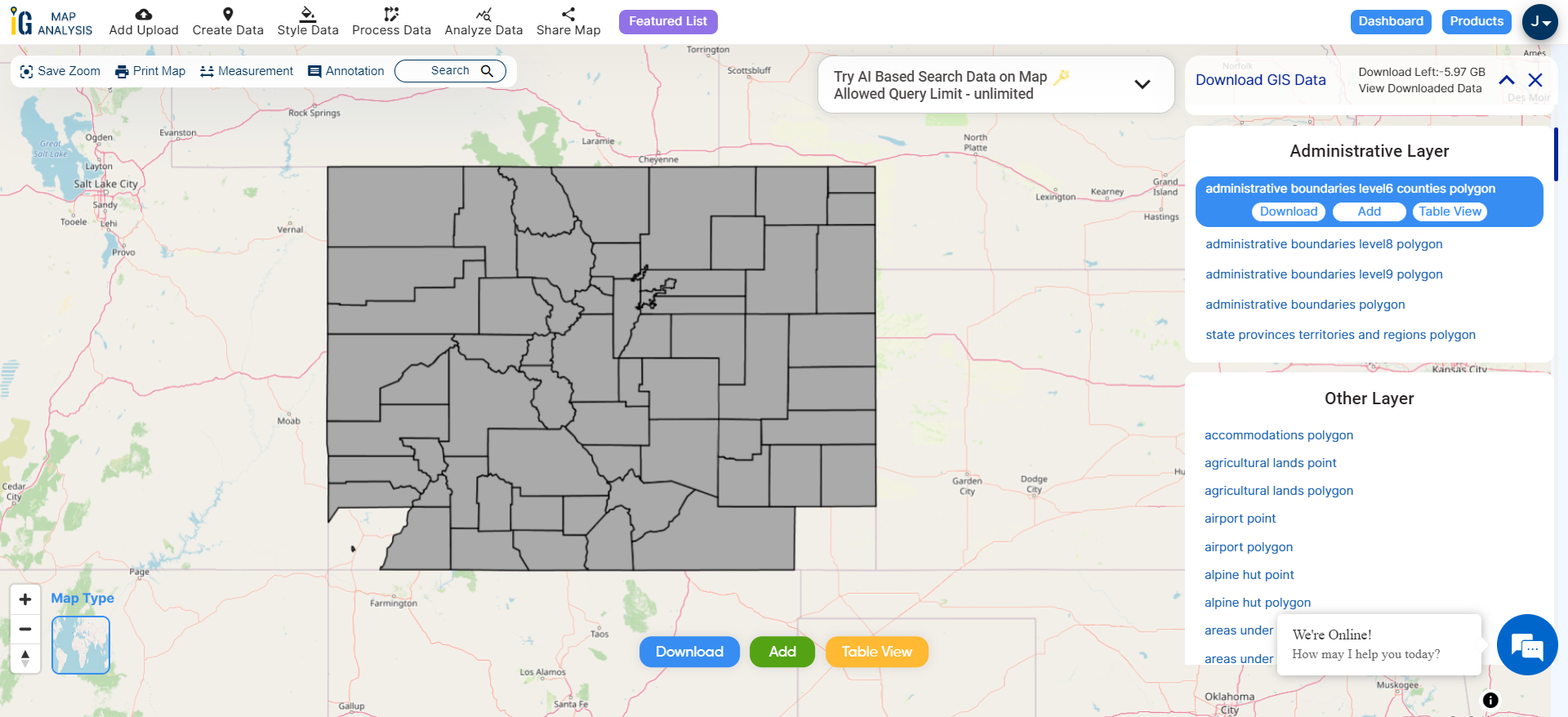The image size is (1568, 717).
Task: Click the Save Zoom tool
Action: [60, 71]
